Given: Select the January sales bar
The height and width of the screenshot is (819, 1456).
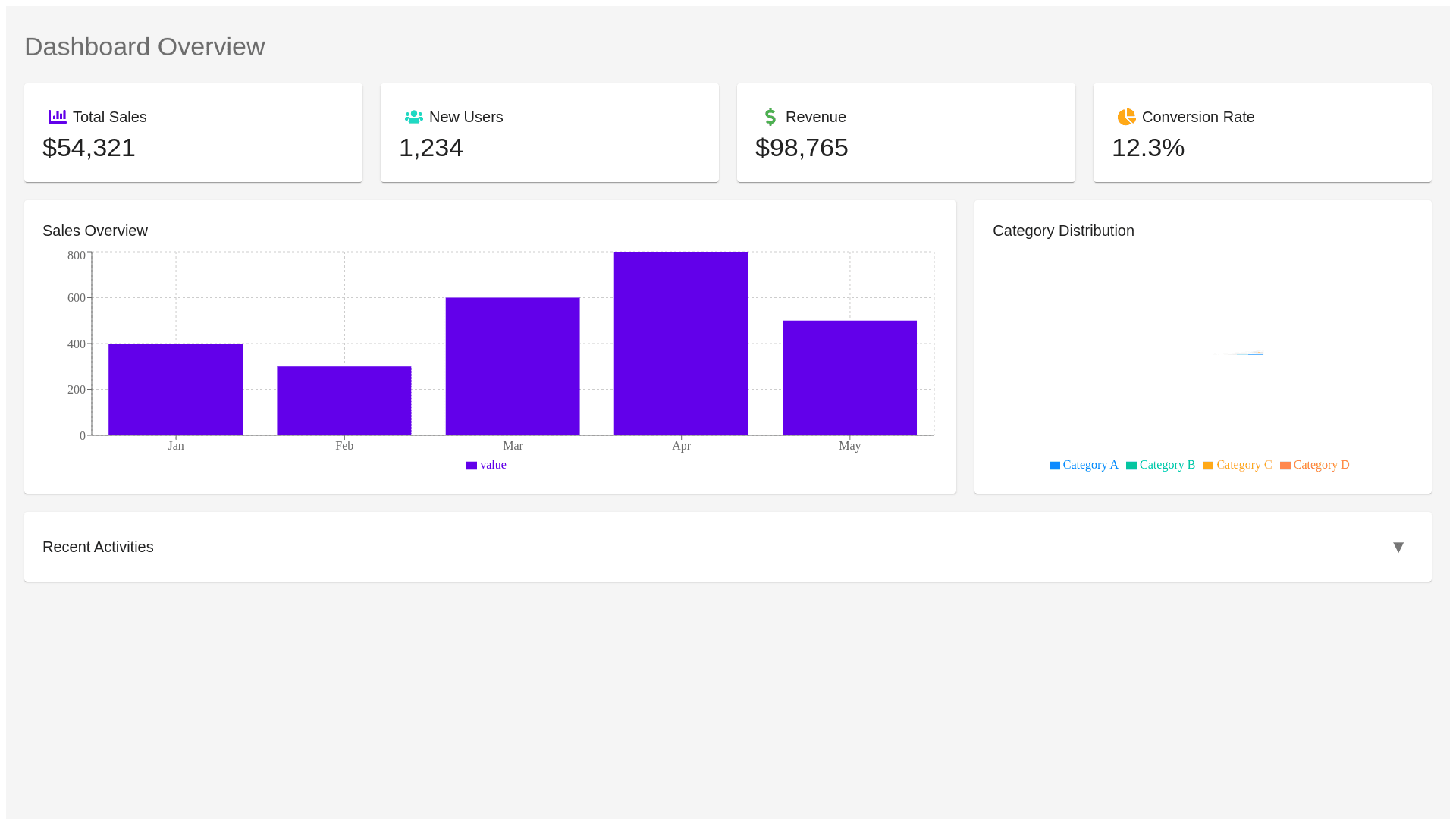Looking at the screenshot, I should coord(175,389).
